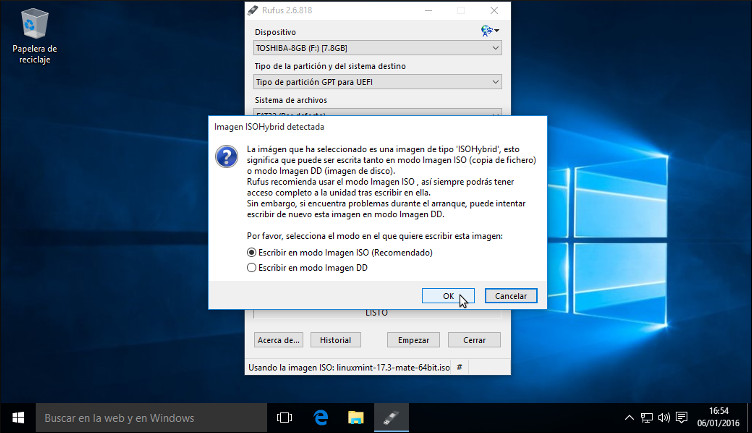Click the Empezar button
752x433 pixels.
point(413,340)
